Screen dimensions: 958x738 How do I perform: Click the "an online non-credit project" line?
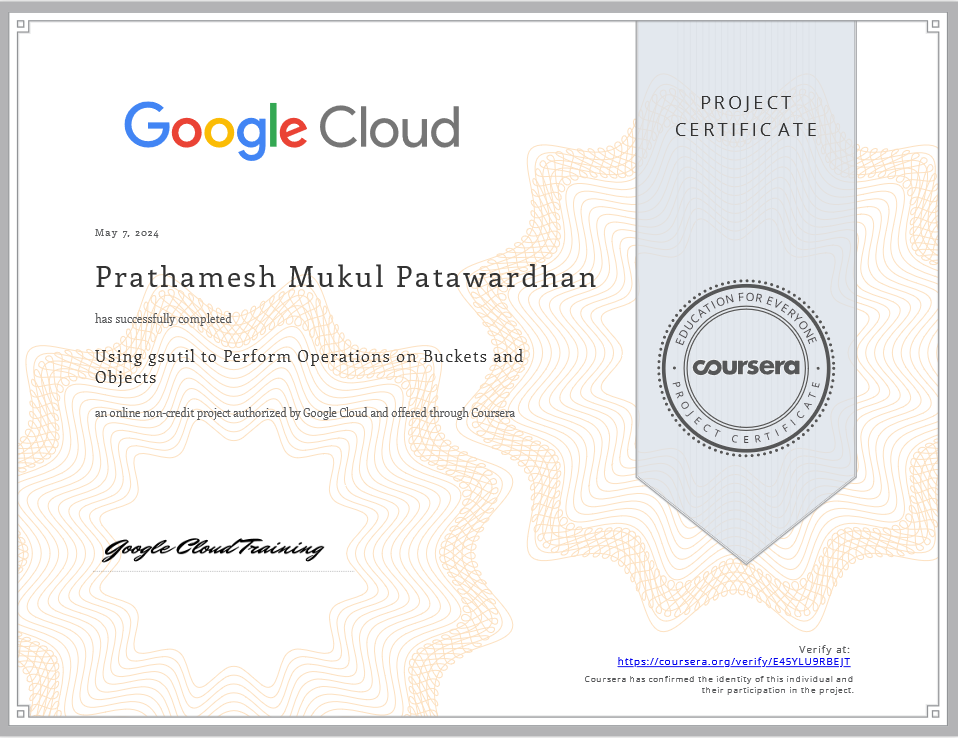click(x=305, y=413)
